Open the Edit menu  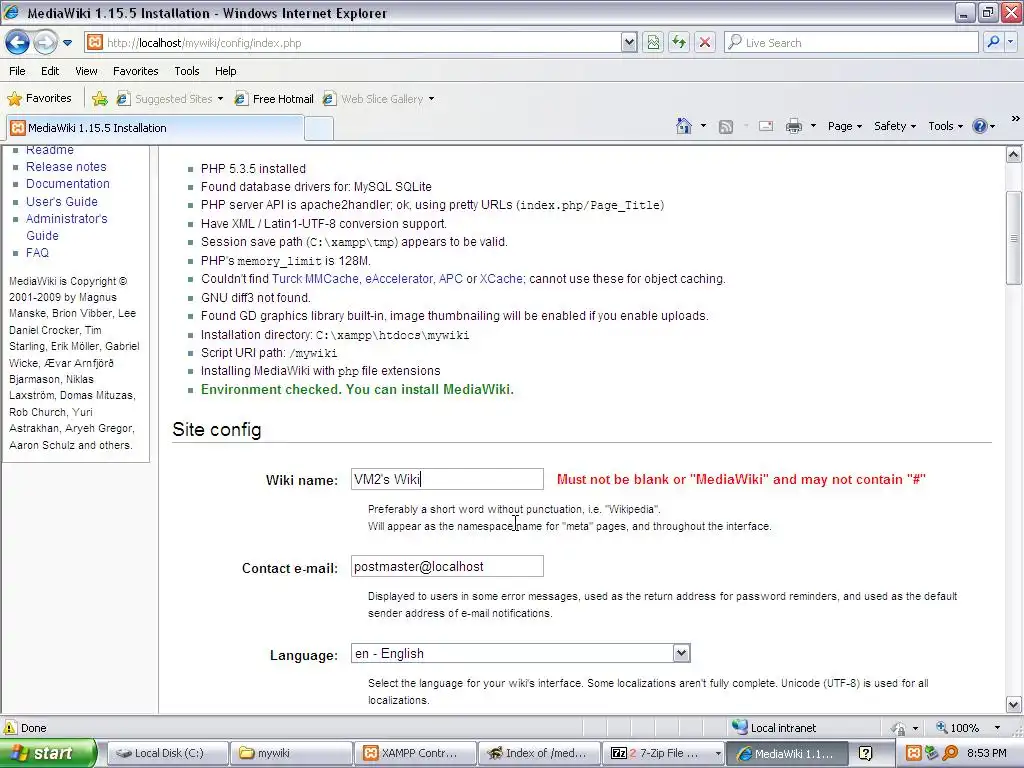click(50, 71)
